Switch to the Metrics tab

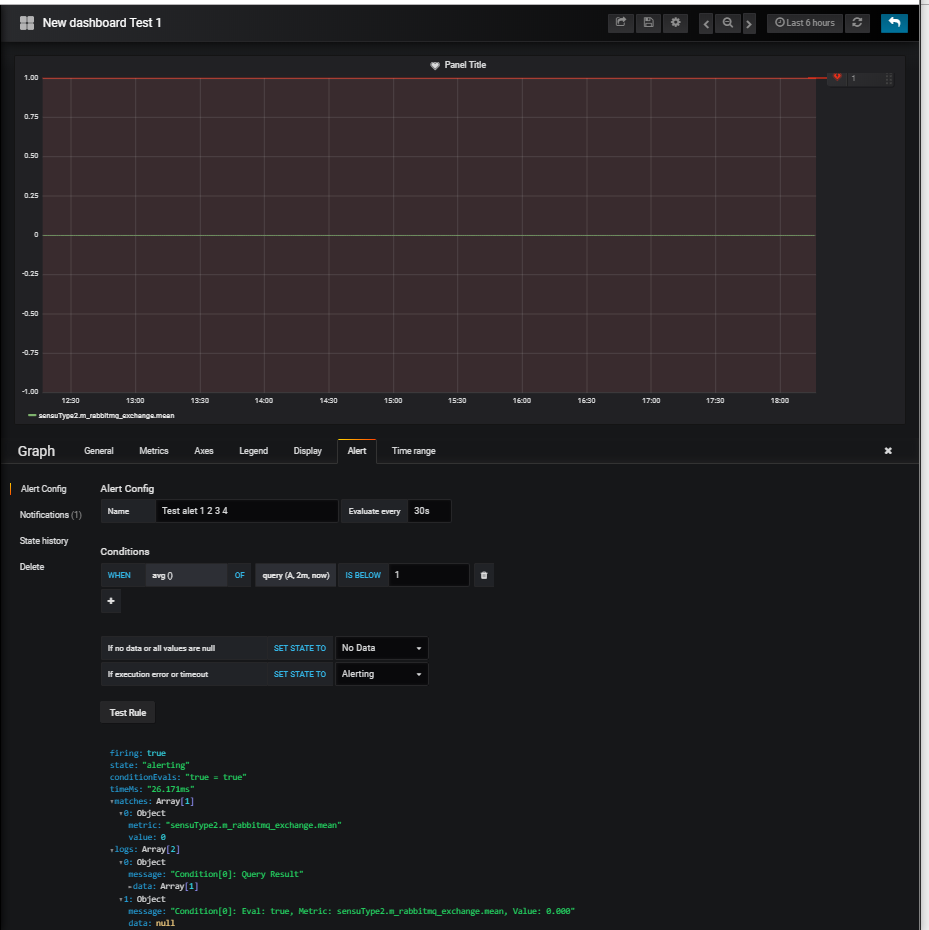153,450
